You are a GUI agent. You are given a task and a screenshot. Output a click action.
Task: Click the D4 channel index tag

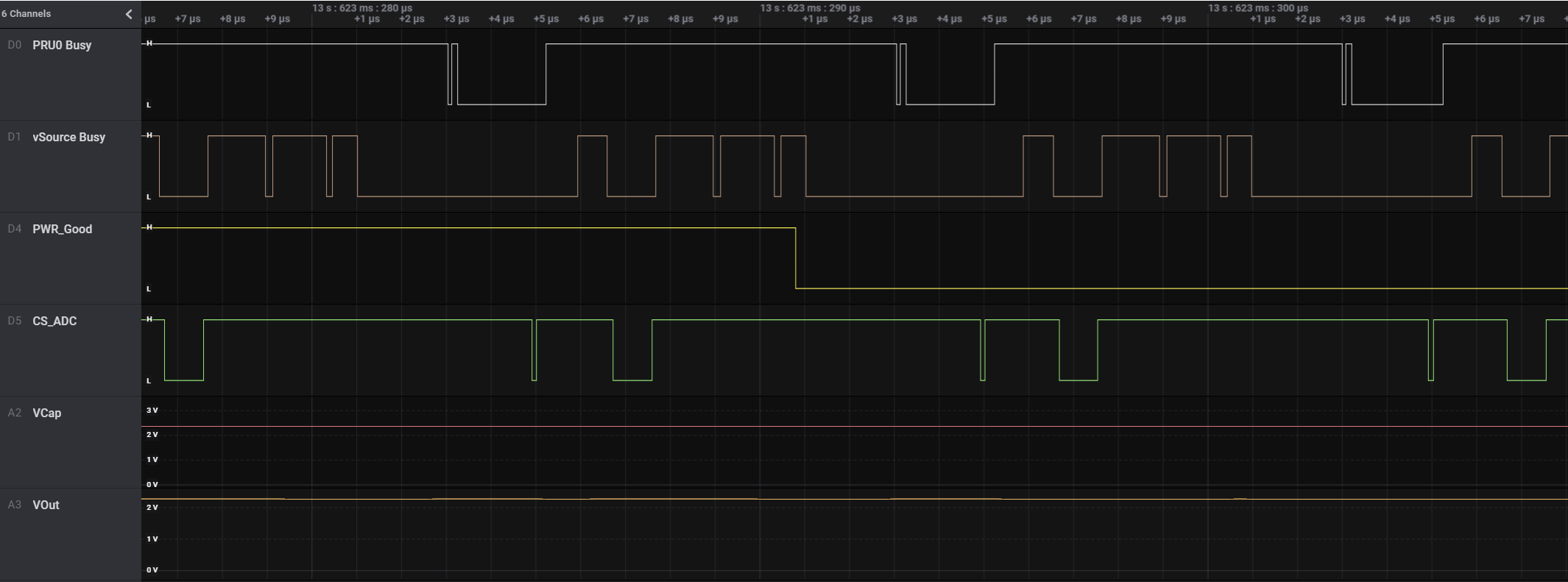click(15, 229)
